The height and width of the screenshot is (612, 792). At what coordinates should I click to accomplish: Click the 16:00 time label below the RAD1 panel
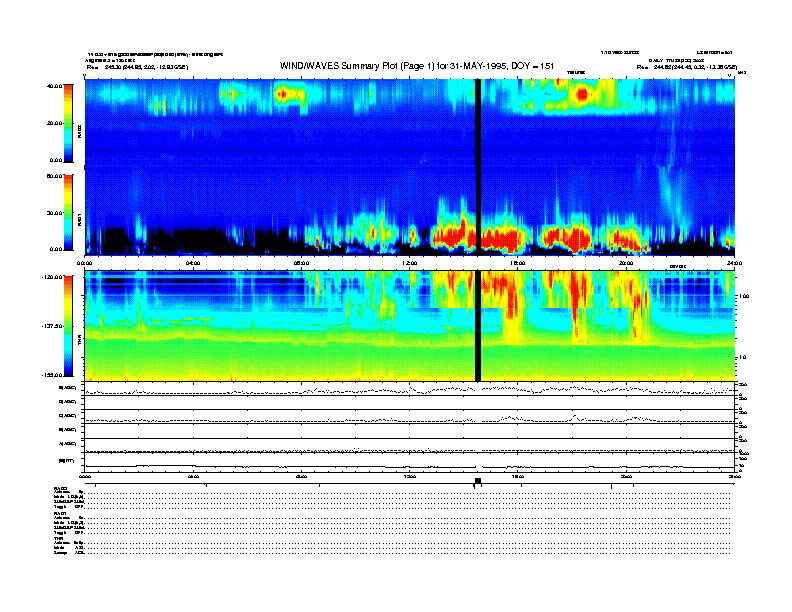[x=518, y=263]
